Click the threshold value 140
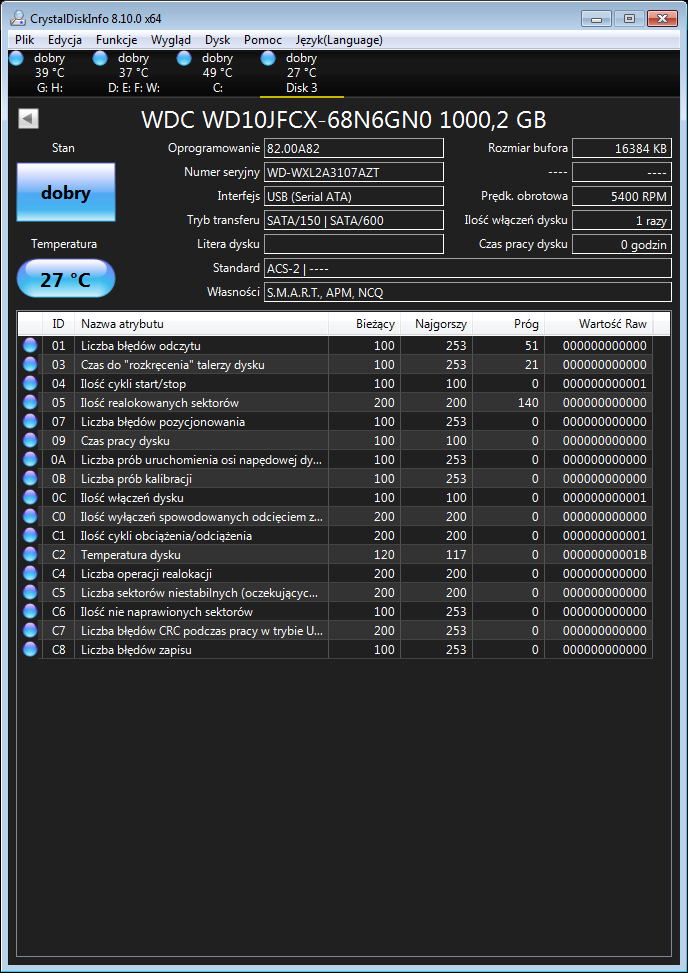688x973 pixels. [x=527, y=403]
